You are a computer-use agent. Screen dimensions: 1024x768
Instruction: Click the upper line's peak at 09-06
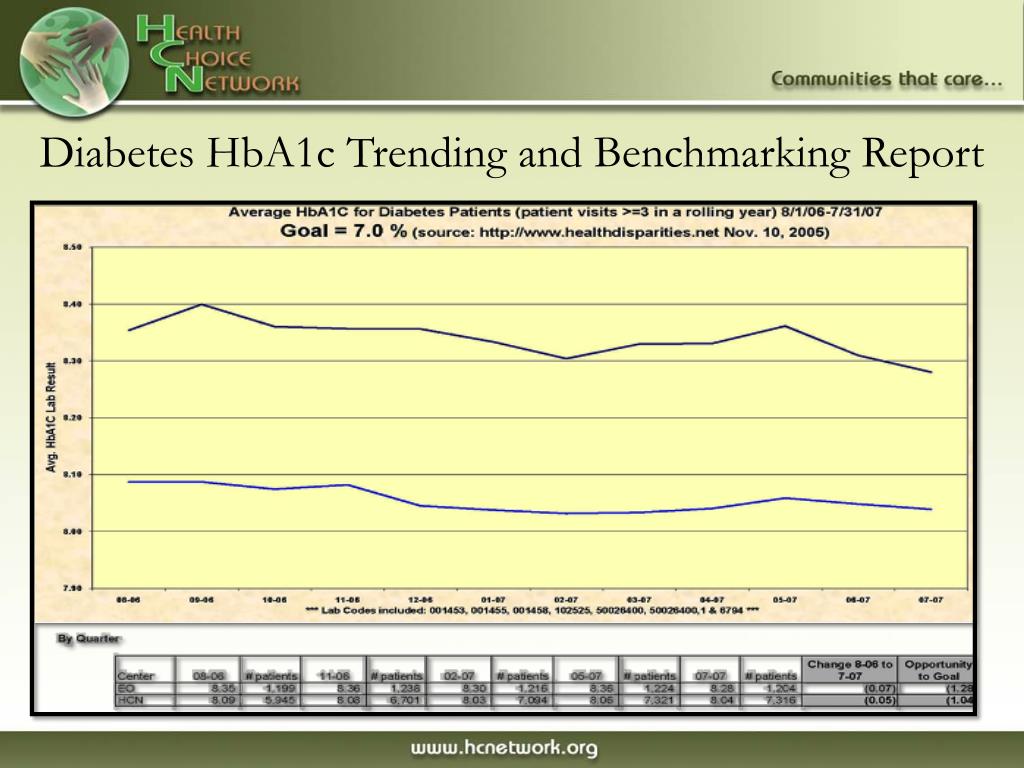202,304
